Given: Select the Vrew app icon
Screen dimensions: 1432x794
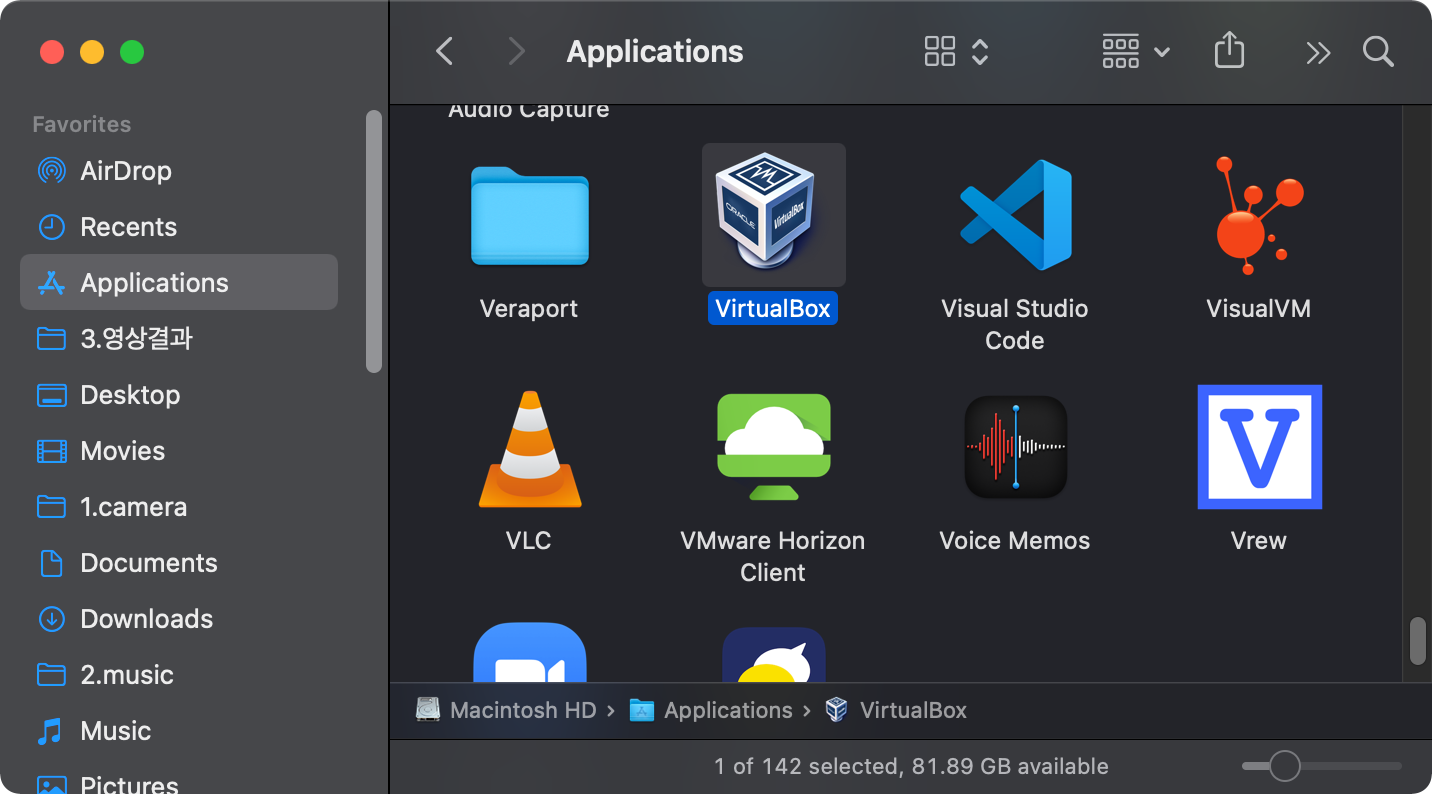Looking at the screenshot, I should coord(1259,447).
